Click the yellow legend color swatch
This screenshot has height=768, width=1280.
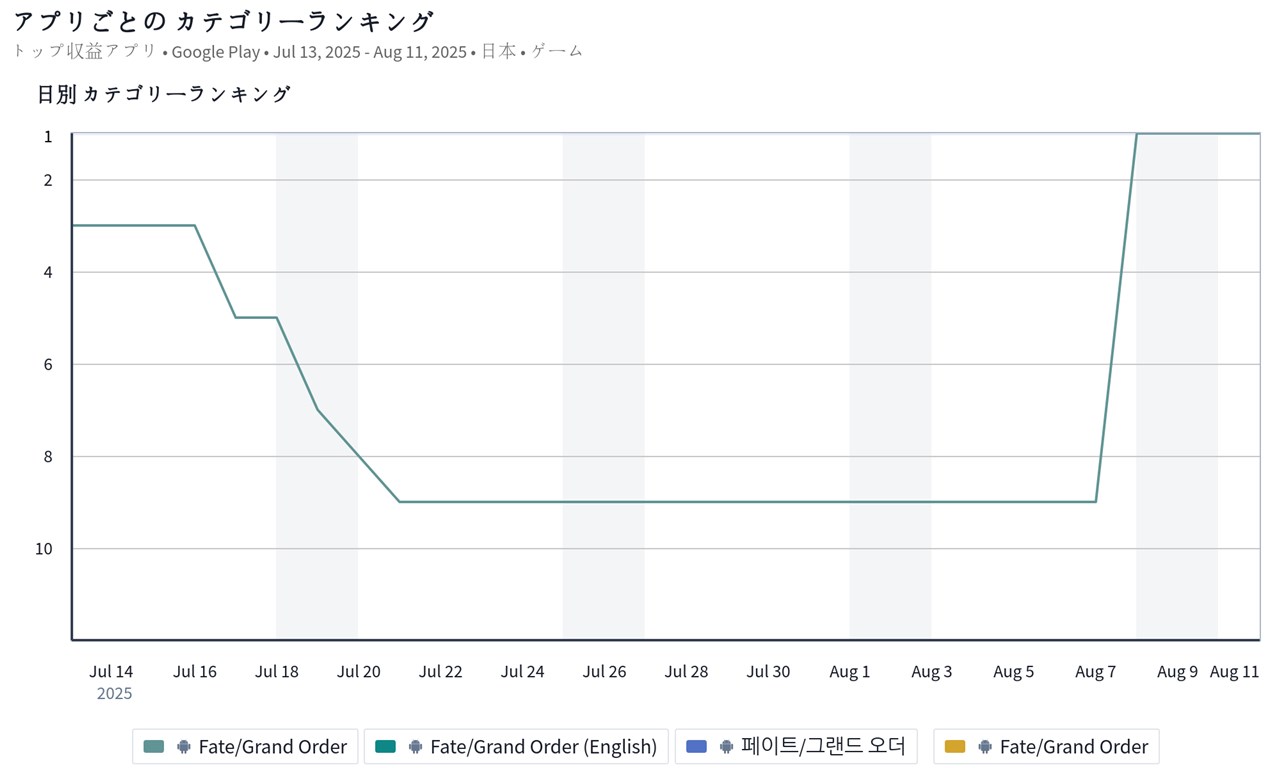coord(955,747)
